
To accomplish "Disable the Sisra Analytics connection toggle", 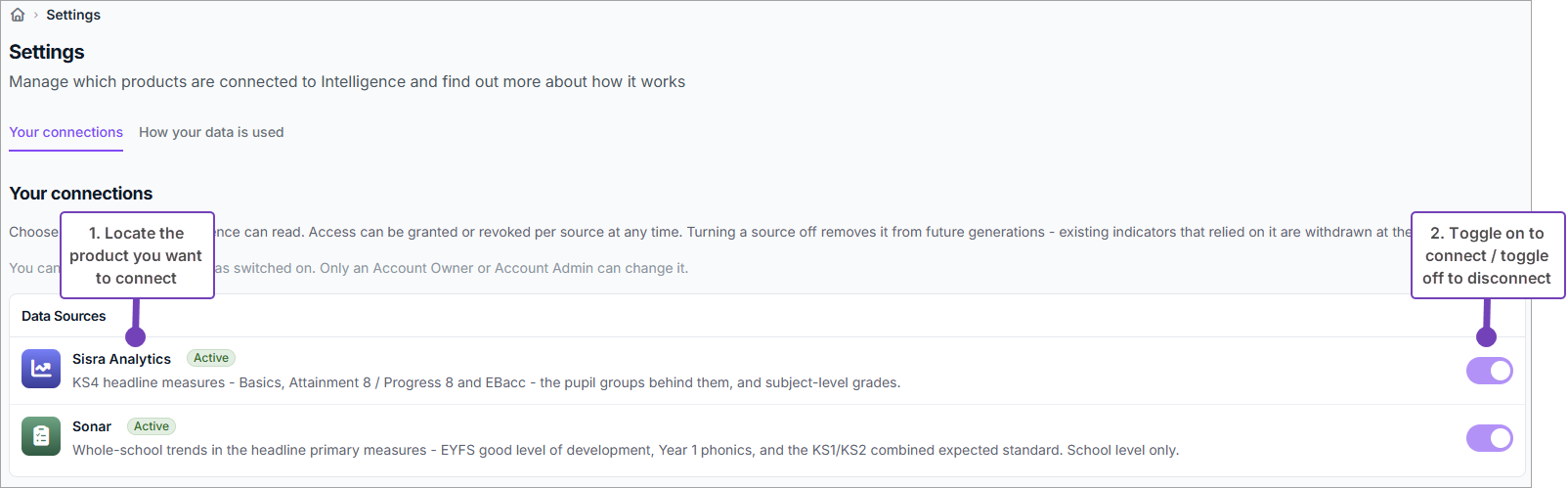I will pos(1490,371).
